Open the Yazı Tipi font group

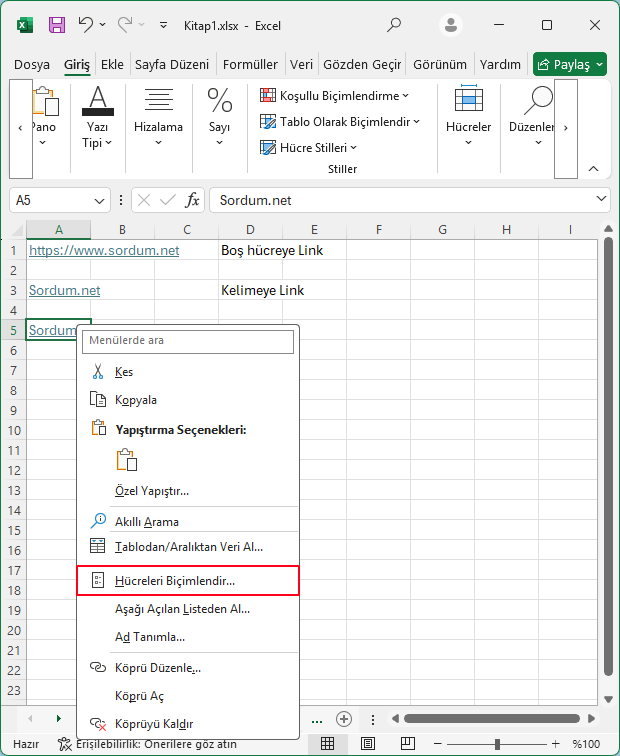click(x=97, y=117)
